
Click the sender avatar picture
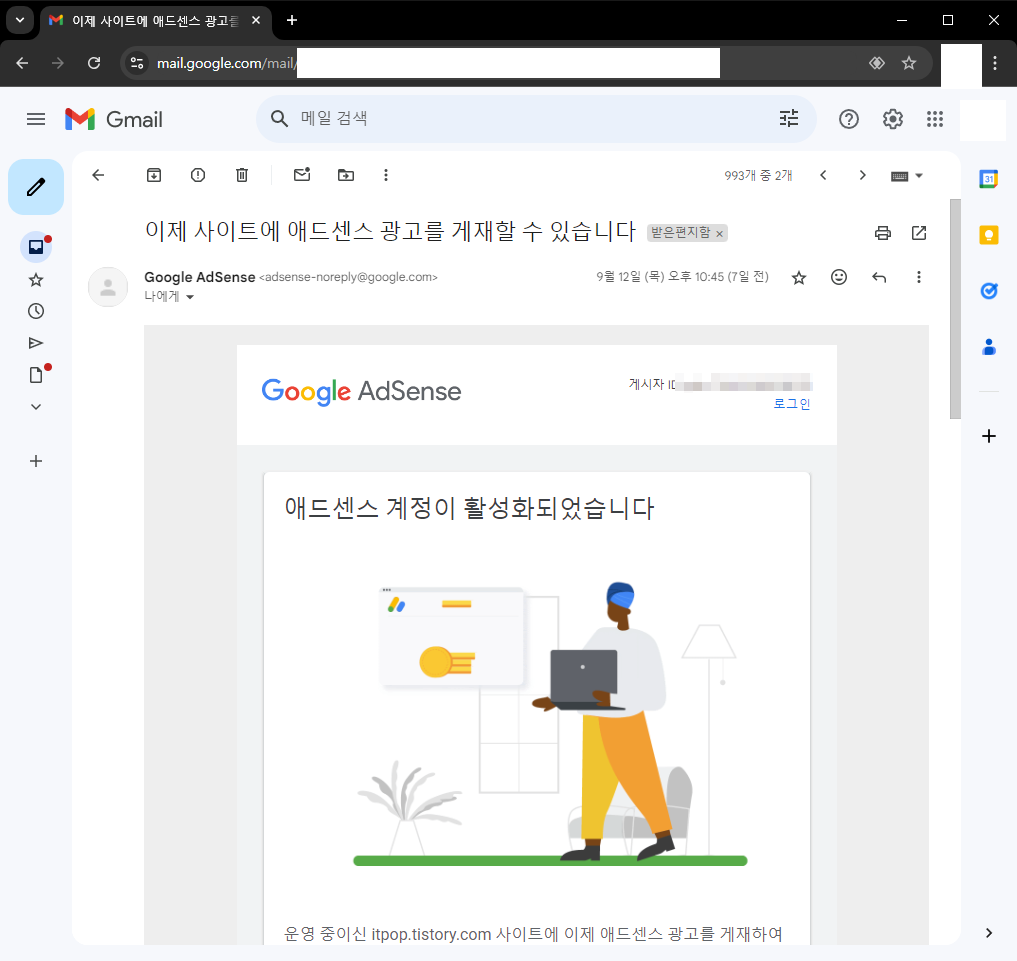108,287
